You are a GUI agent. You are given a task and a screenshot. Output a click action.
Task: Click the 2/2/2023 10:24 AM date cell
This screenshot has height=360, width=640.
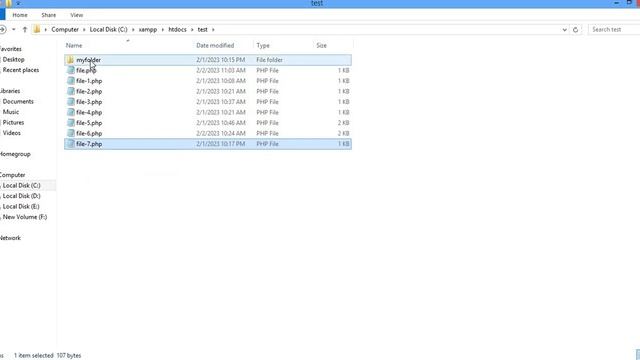[x=221, y=133]
